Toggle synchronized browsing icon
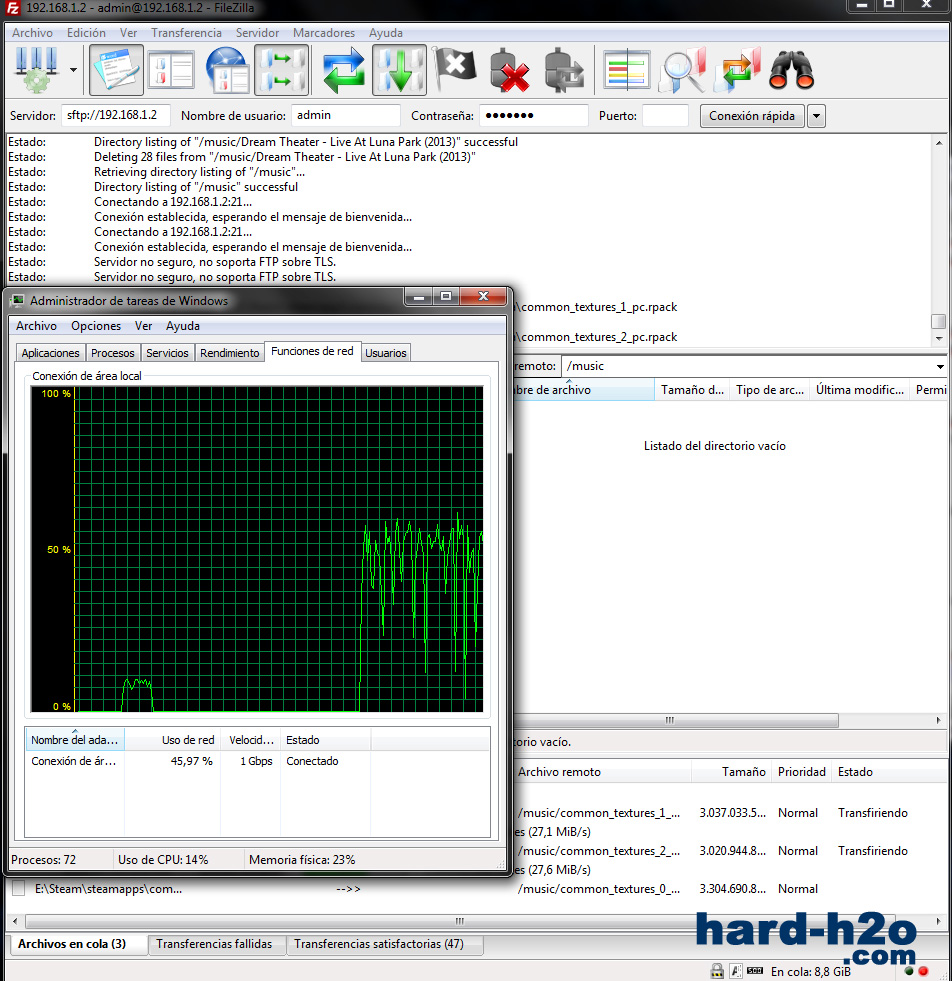This screenshot has width=952, height=981. tap(739, 69)
